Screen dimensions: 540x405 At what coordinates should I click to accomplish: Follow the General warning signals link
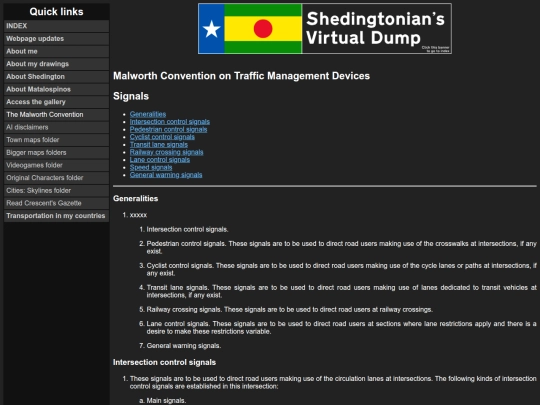[166, 175]
